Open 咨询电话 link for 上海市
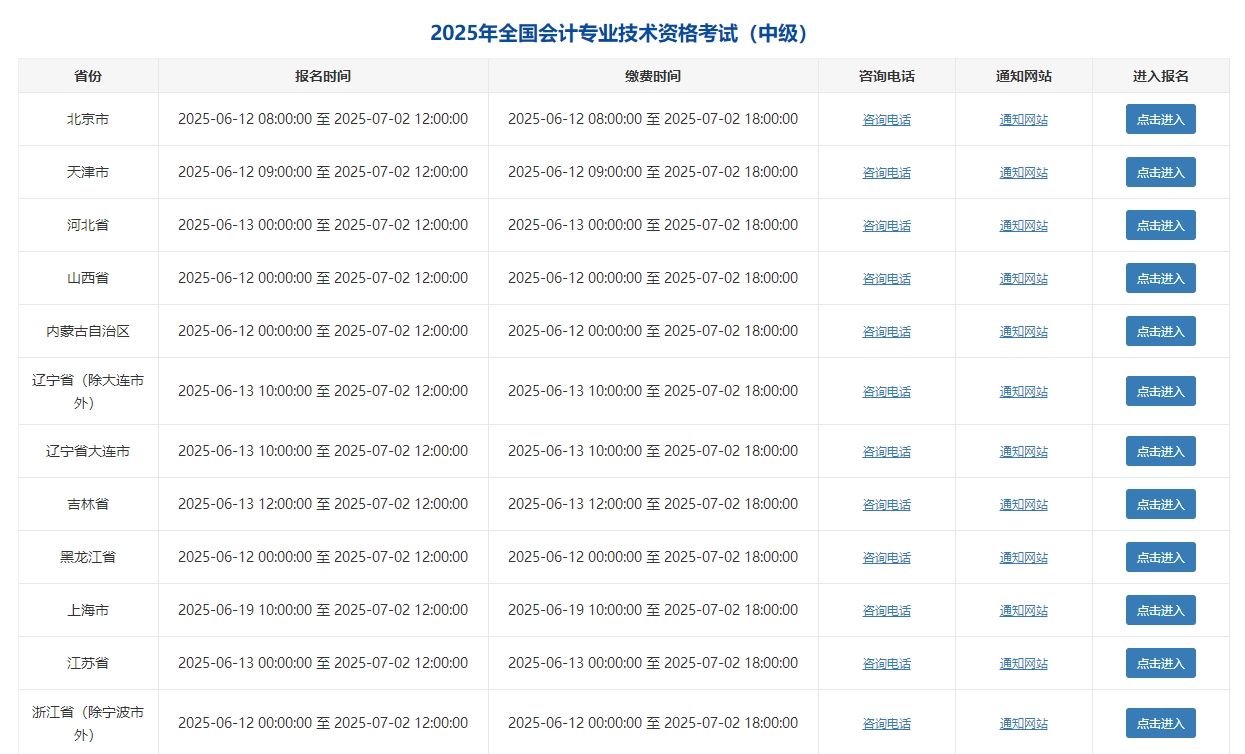1245x754 pixels. [x=886, y=610]
